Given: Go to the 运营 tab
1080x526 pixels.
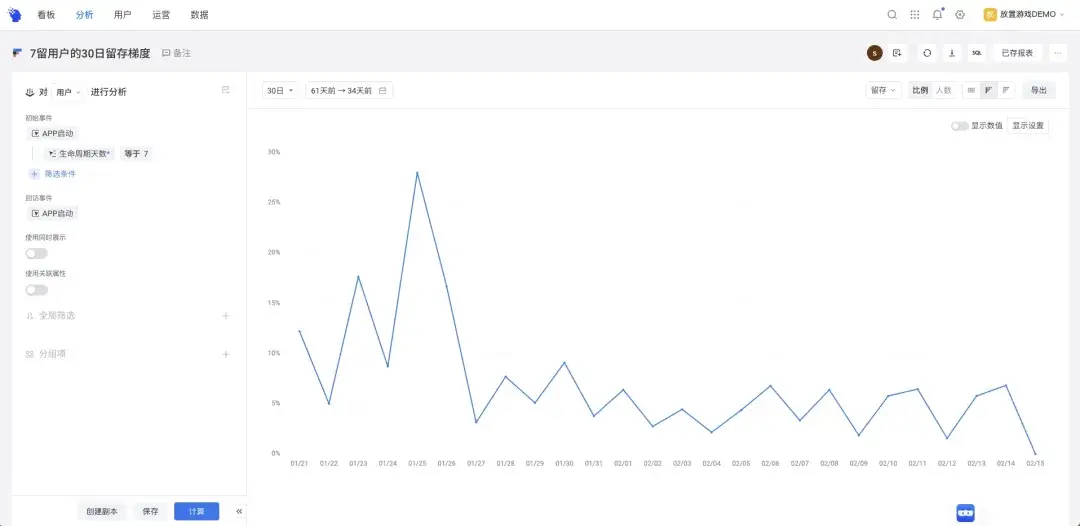Looking at the screenshot, I should pyautogui.click(x=161, y=14).
